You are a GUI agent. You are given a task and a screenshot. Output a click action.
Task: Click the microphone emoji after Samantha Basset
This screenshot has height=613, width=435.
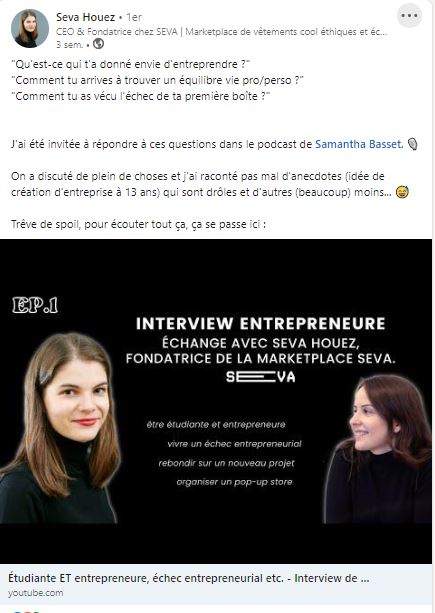pyautogui.click(x=412, y=144)
